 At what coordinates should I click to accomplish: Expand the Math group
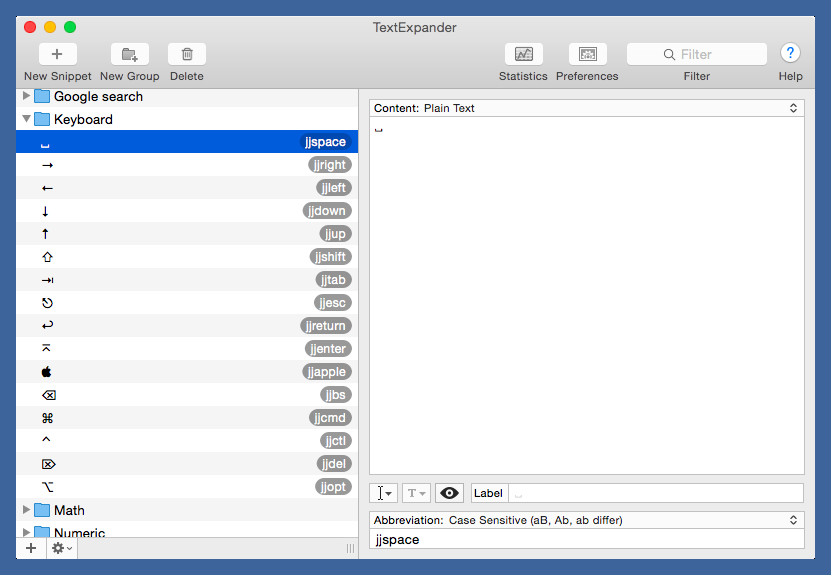27,510
